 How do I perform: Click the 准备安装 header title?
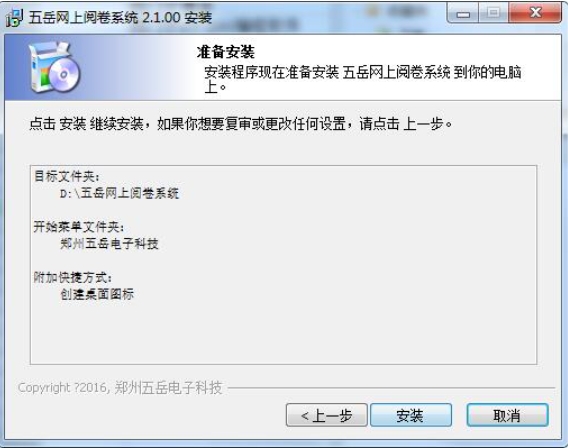226,52
